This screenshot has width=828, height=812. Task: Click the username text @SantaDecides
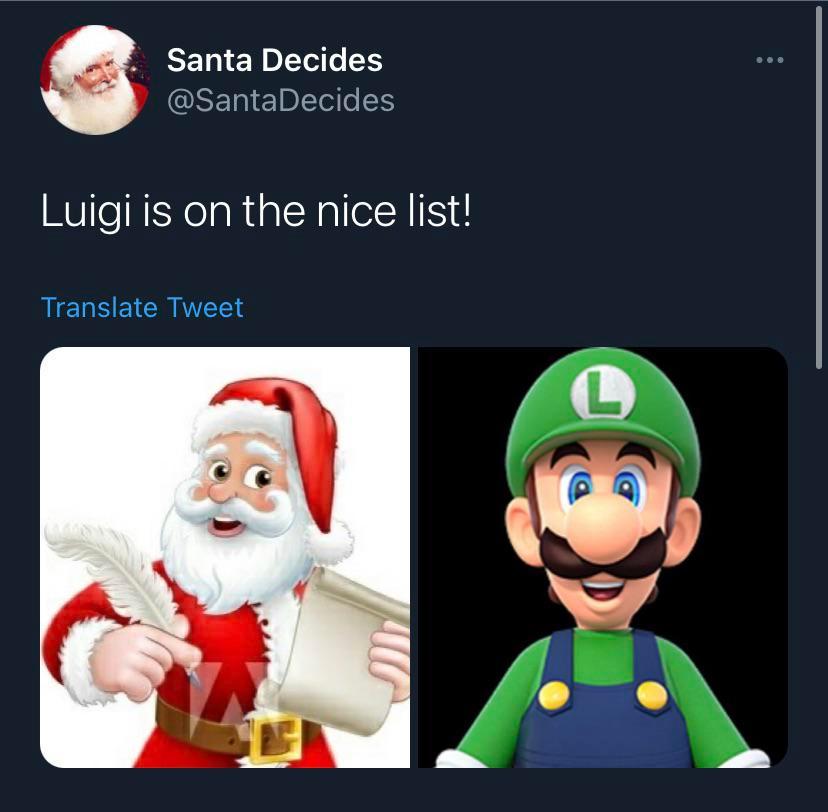281,100
